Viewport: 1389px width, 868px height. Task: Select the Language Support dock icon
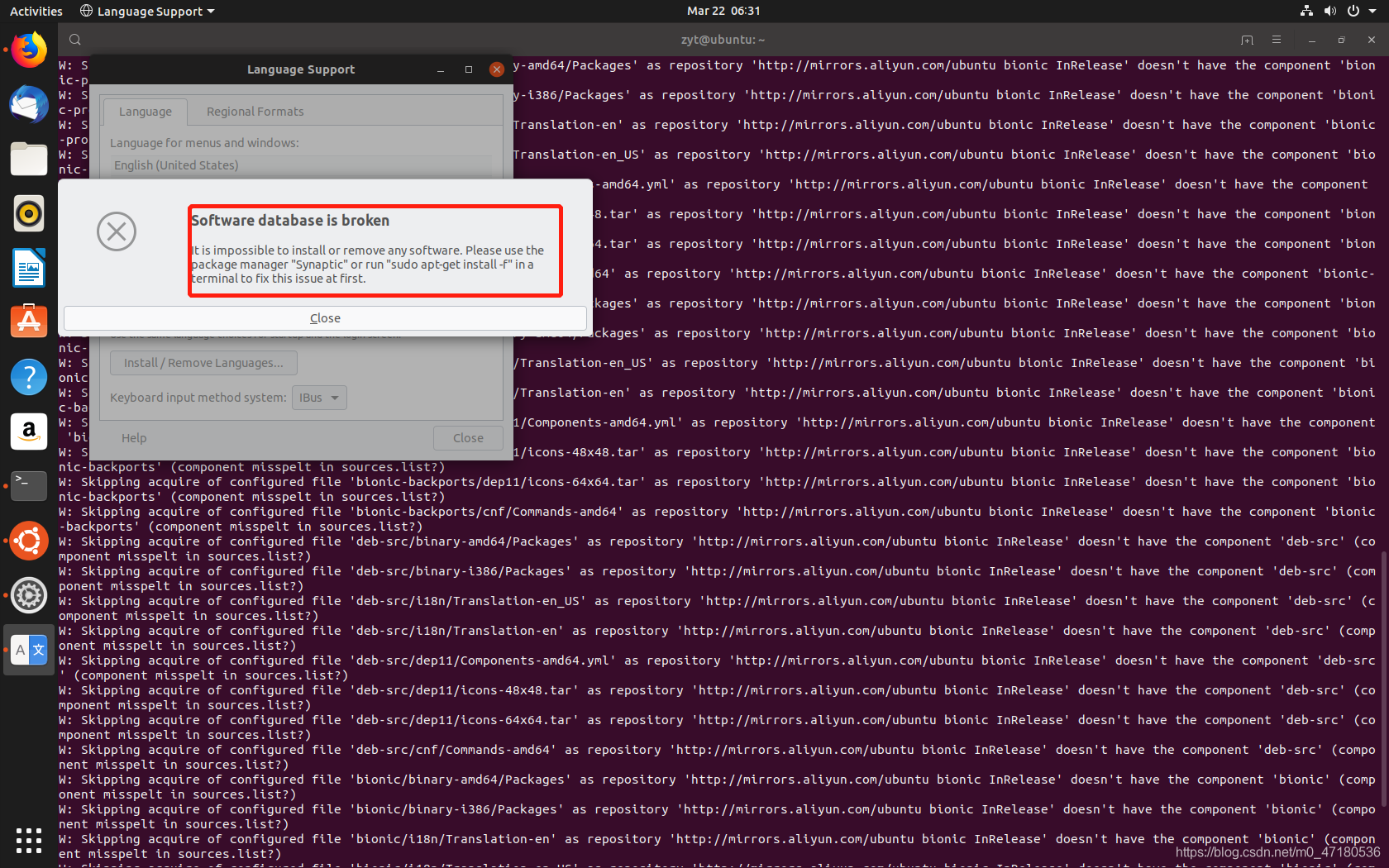tap(29, 650)
